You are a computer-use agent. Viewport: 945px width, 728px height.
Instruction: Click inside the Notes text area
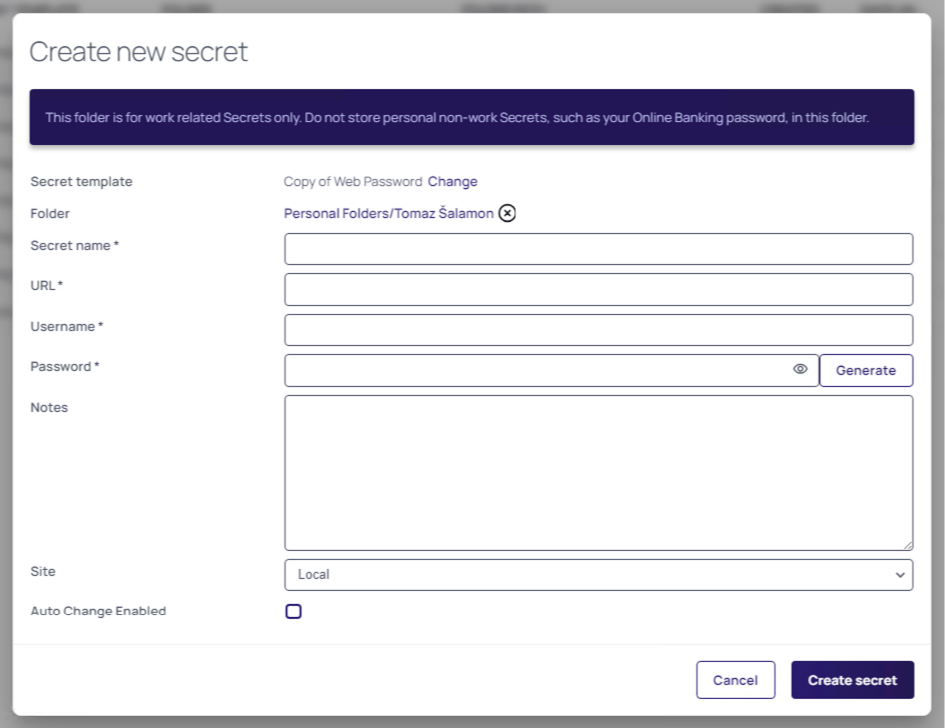point(598,470)
